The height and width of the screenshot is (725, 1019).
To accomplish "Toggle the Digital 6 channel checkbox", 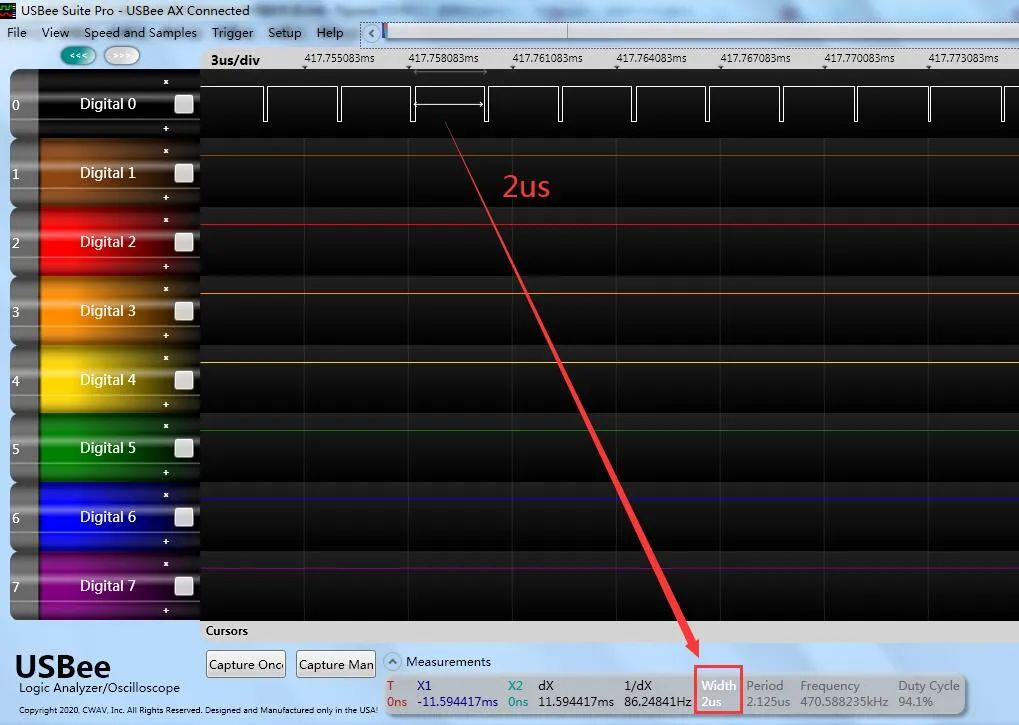I will point(184,517).
